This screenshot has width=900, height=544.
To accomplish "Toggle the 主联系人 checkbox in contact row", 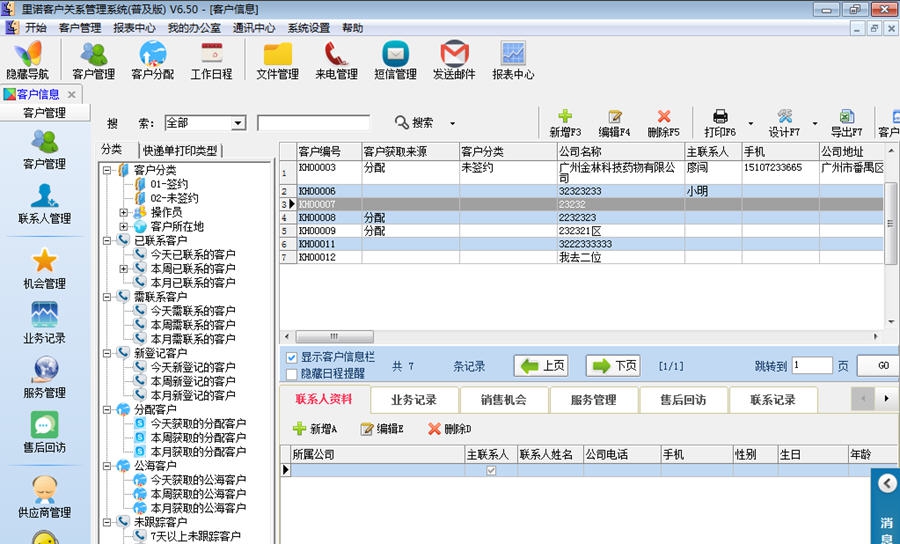I will [490, 471].
